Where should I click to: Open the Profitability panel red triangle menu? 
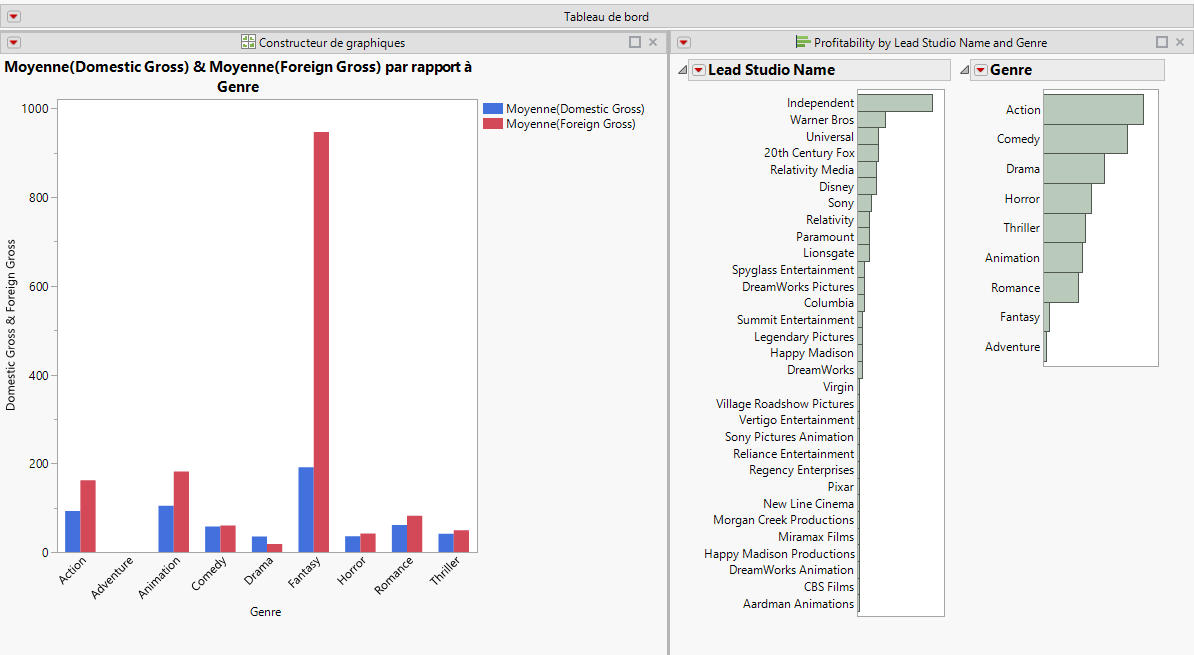click(x=682, y=42)
